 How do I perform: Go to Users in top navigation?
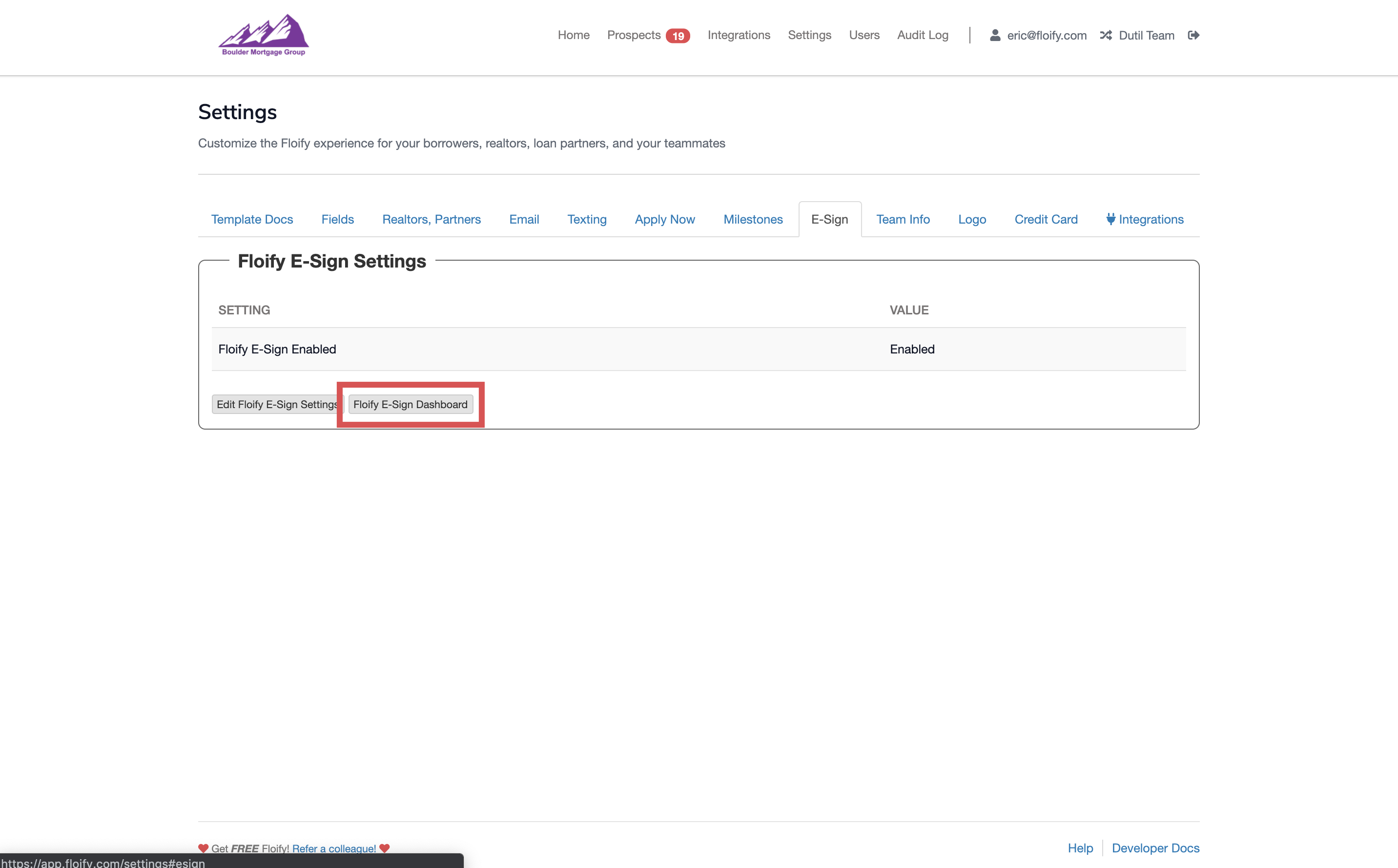[863, 35]
